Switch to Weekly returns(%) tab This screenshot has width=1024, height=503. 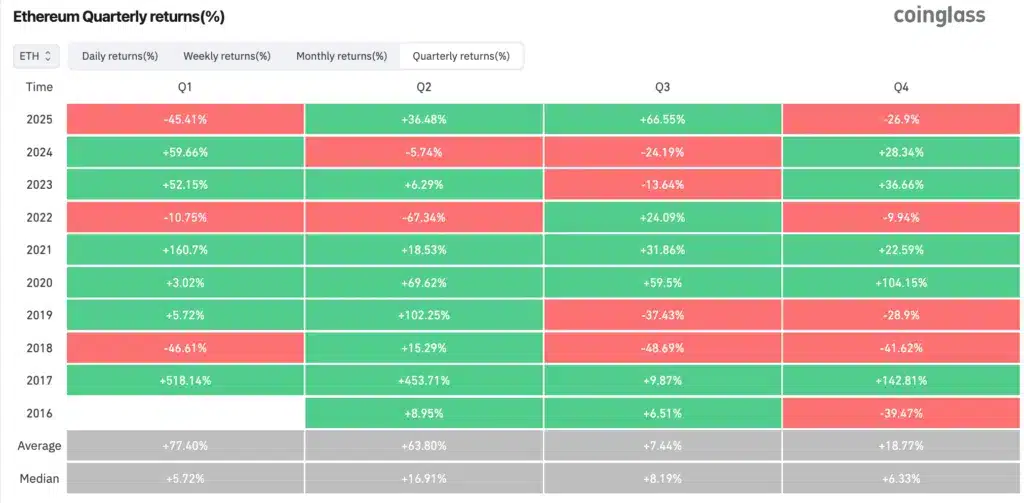pyautogui.click(x=227, y=56)
